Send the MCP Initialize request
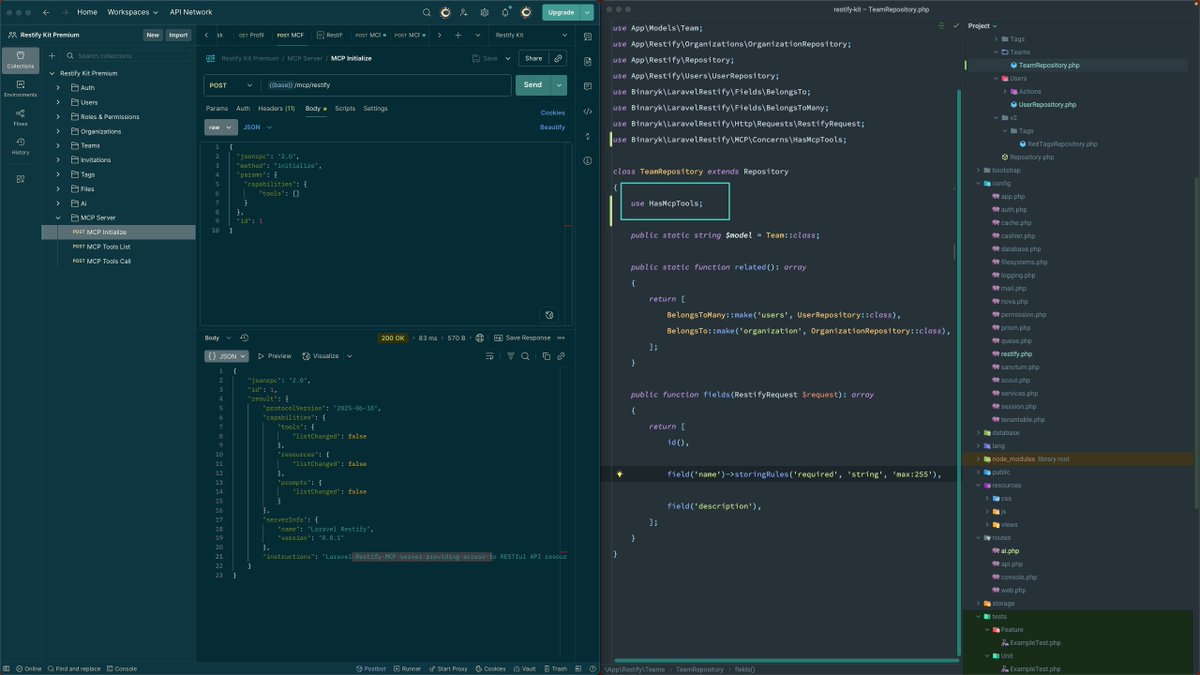Screen dimensions: 1200x675 (533, 85)
